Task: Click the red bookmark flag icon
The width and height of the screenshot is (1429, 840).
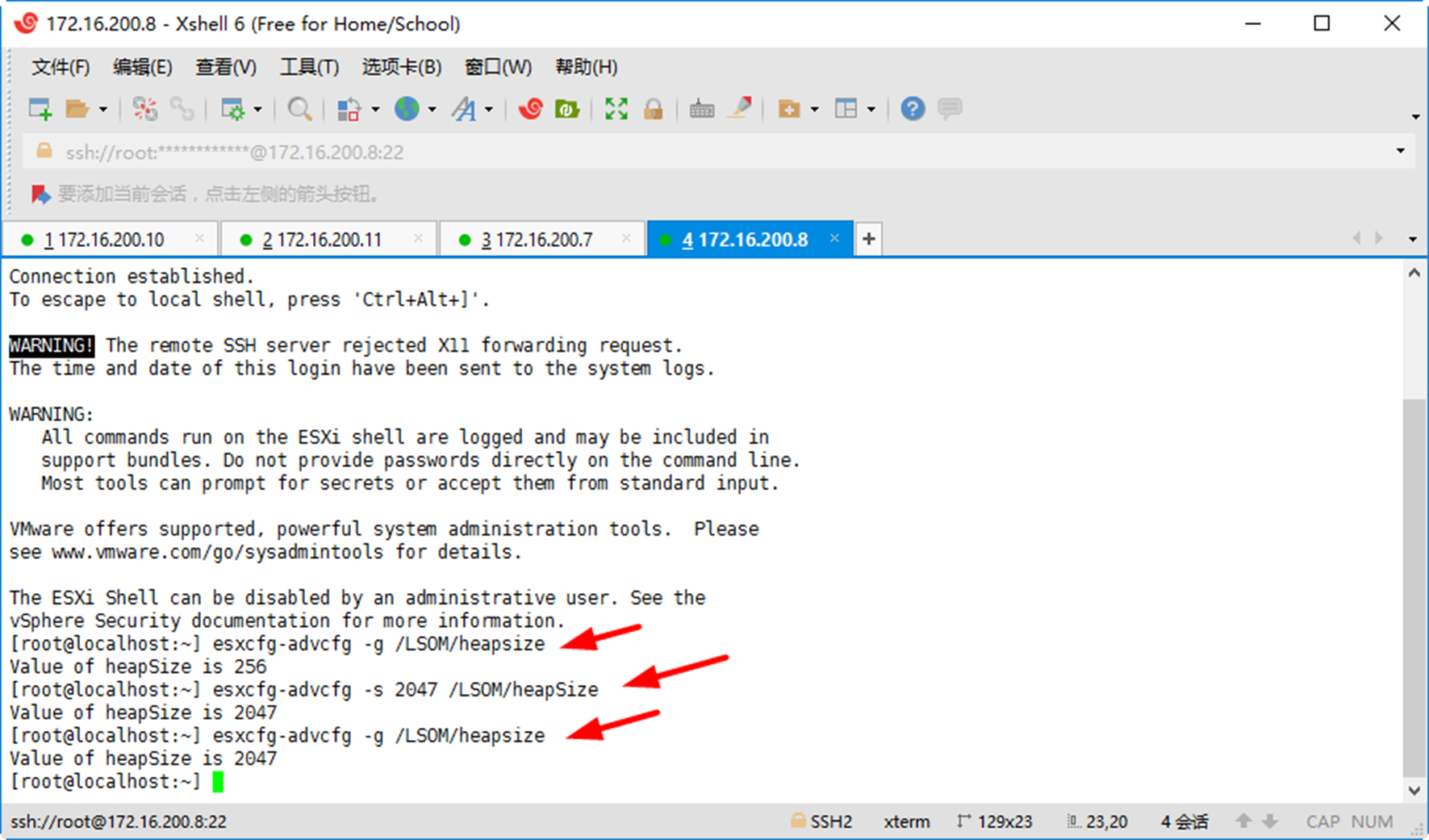Action: pyautogui.click(x=40, y=194)
